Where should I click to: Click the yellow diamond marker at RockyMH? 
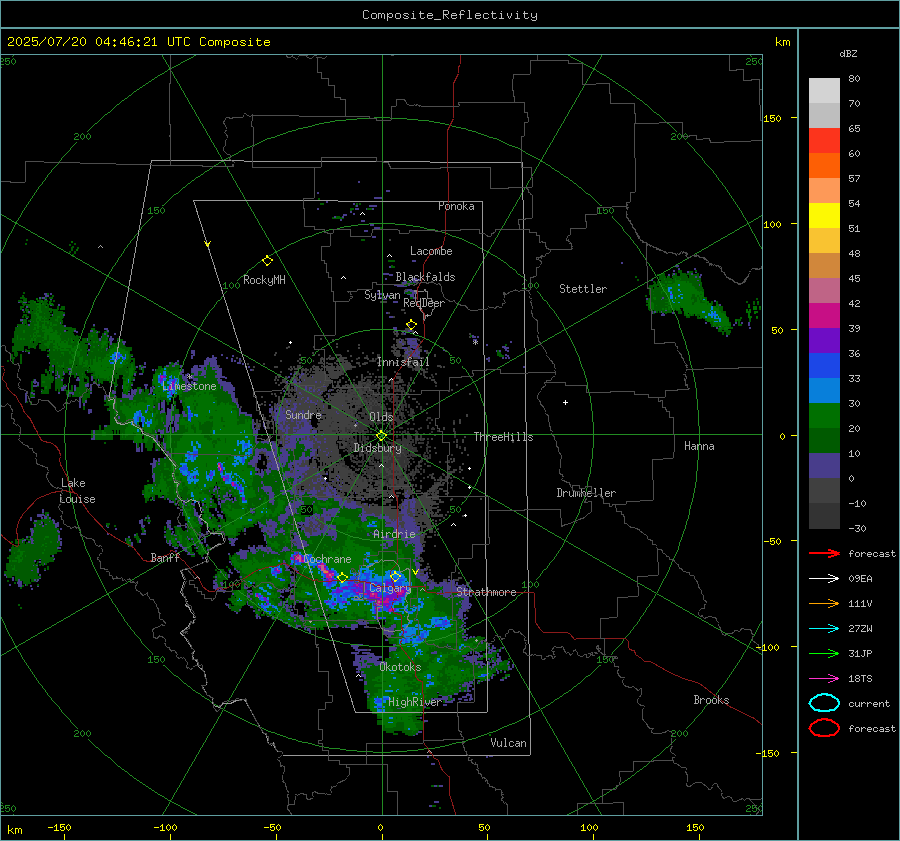click(267, 261)
